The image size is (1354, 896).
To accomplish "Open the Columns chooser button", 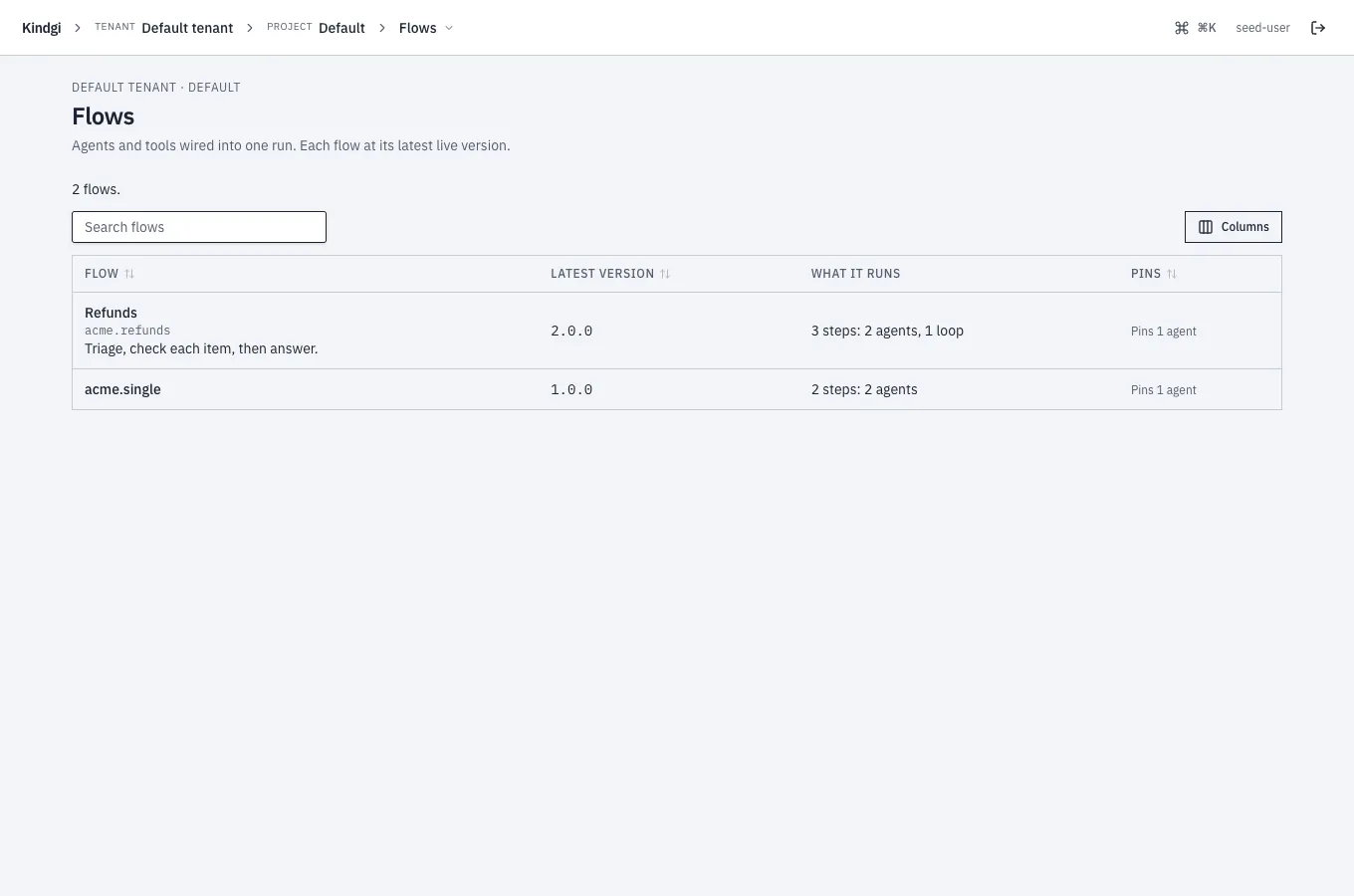I will pos(1233,227).
